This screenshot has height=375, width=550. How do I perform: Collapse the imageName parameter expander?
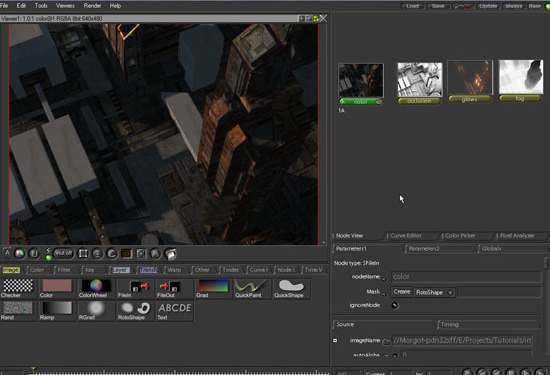pos(335,340)
